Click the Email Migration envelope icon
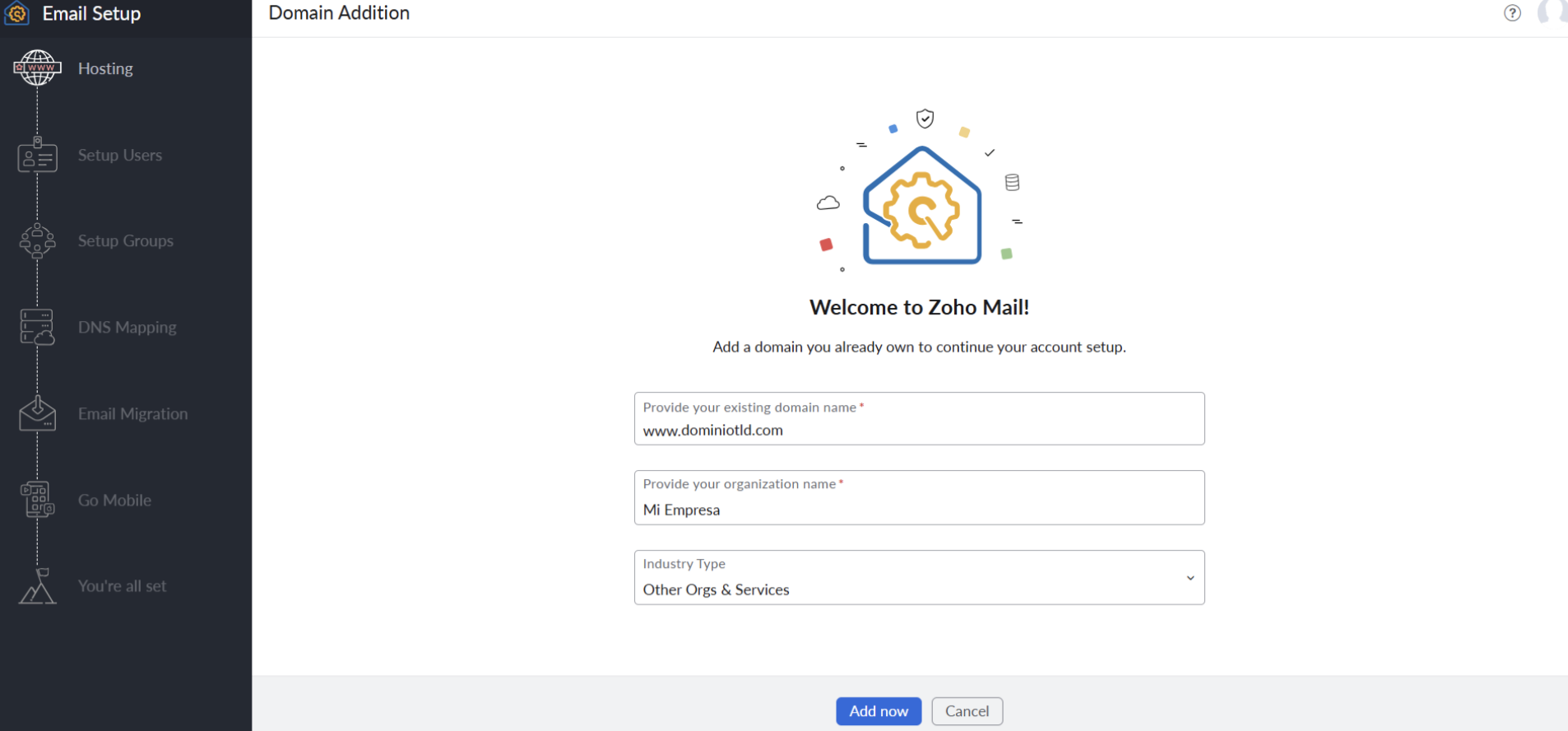 [37, 413]
